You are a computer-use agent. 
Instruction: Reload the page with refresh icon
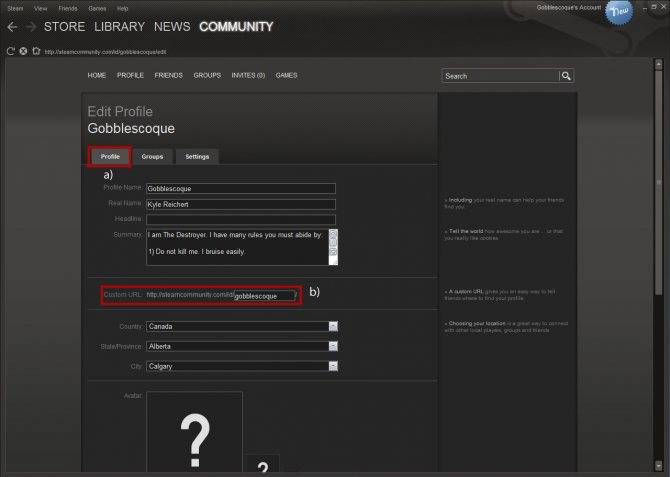pyautogui.click(x=11, y=51)
